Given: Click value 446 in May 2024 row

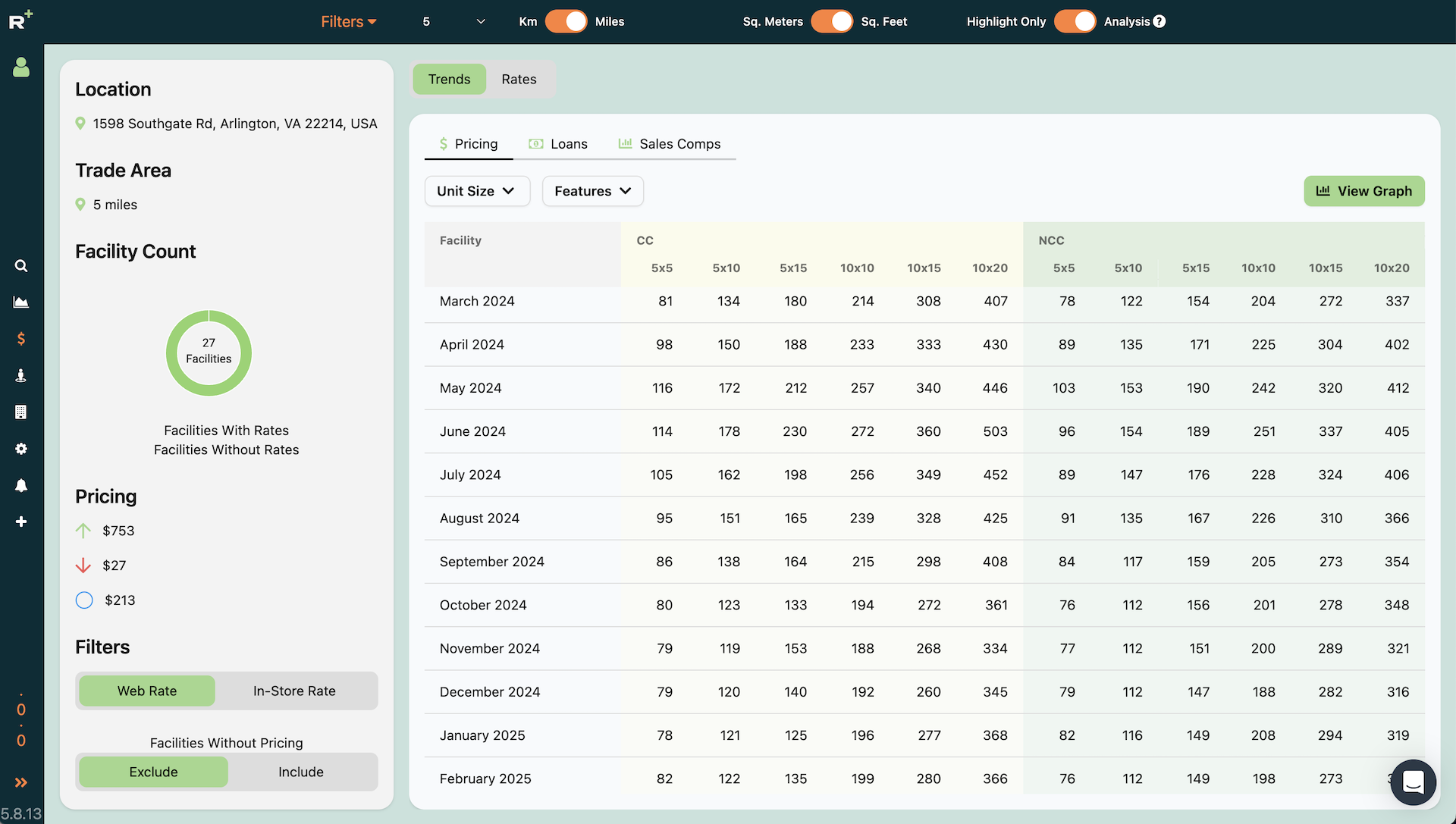Looking at the screenshot, I should (x=995, y=388).
